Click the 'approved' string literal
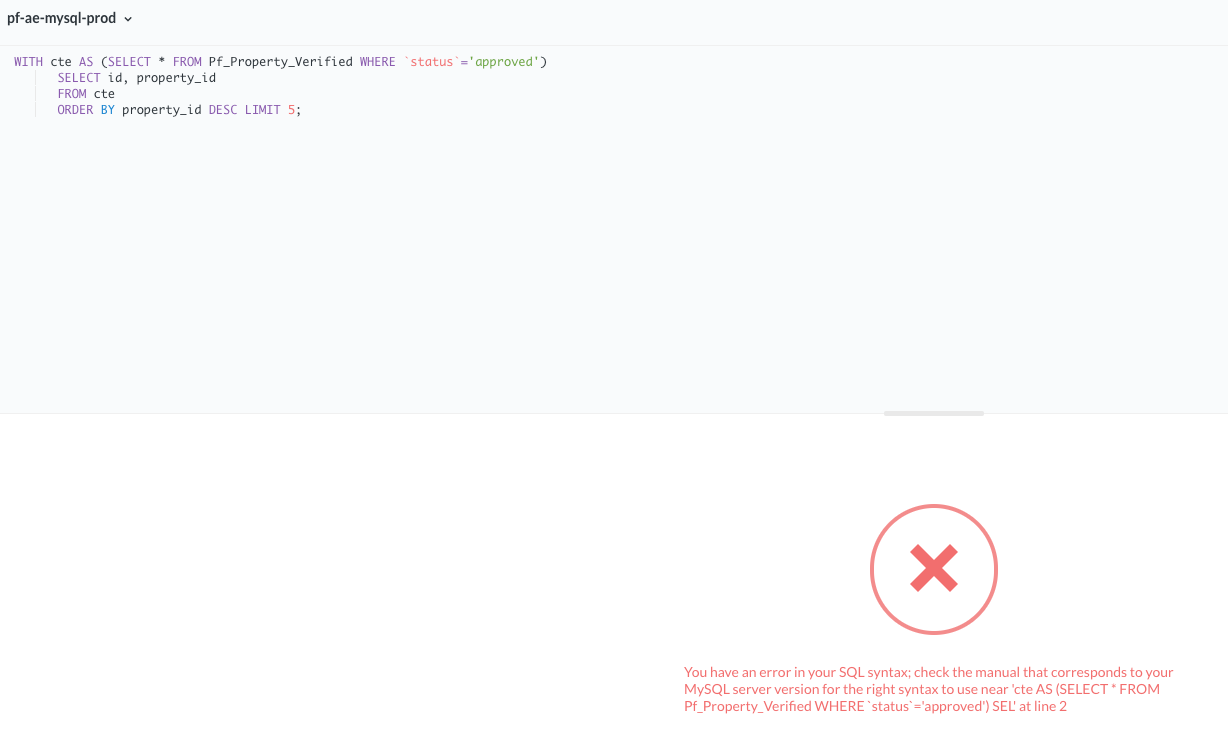Image resolution: width=1228 pixels, height=743 pixels. coord(504,62)
